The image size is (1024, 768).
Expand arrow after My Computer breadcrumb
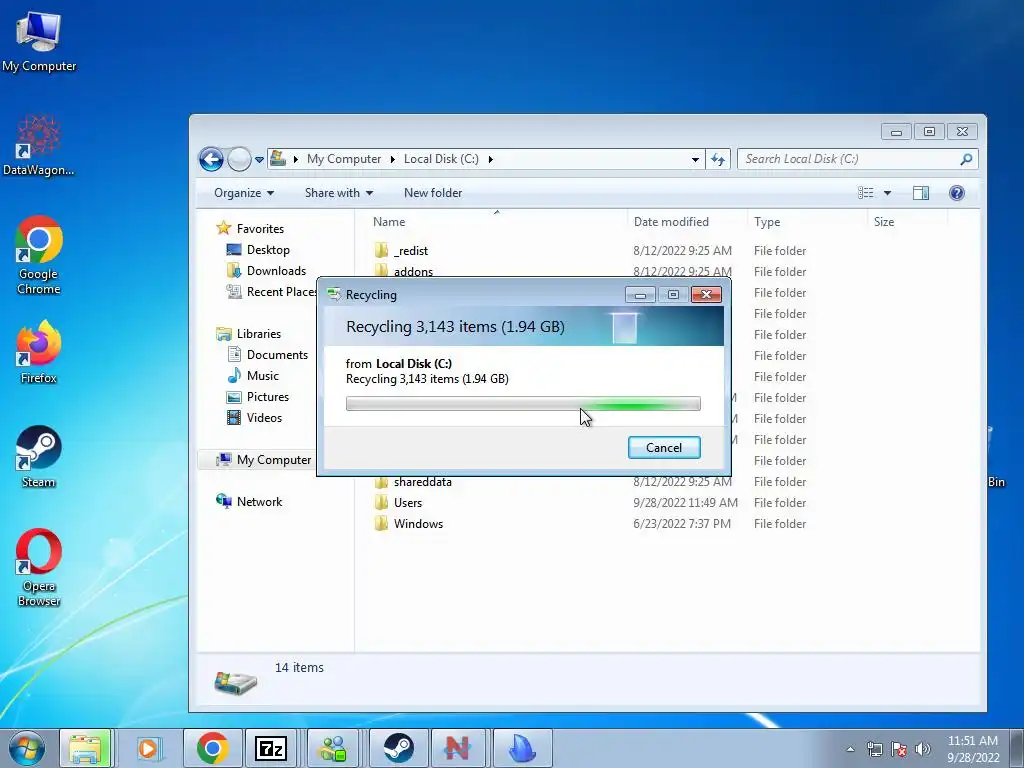pos(392,159)
